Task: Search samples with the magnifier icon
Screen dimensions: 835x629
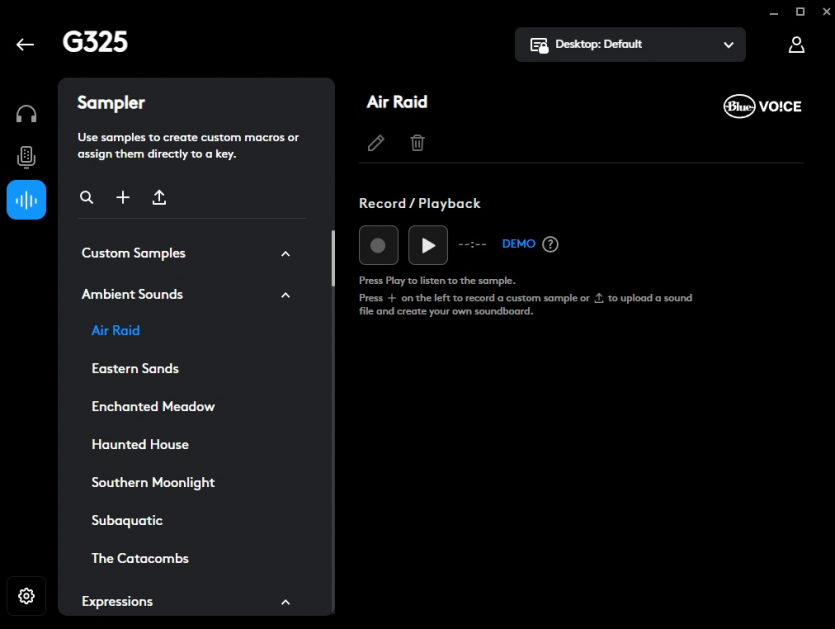Action: [87, 198]
